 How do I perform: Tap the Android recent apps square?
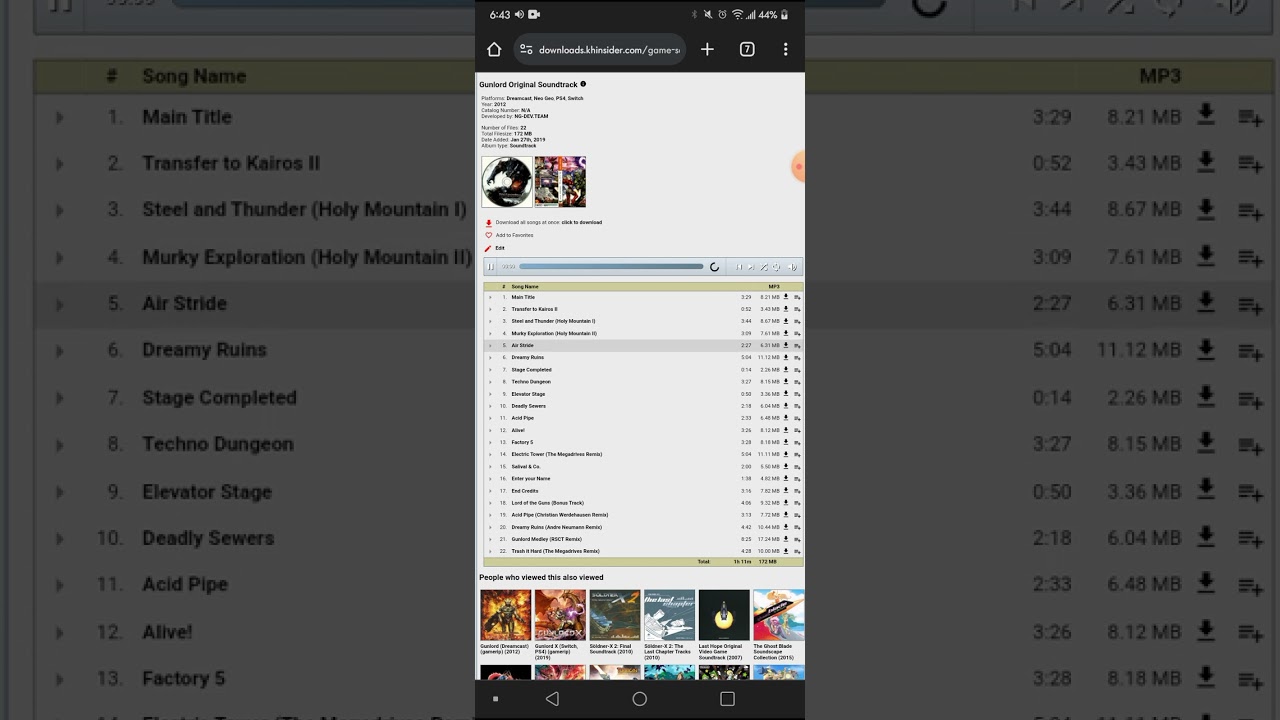point(727,699)
